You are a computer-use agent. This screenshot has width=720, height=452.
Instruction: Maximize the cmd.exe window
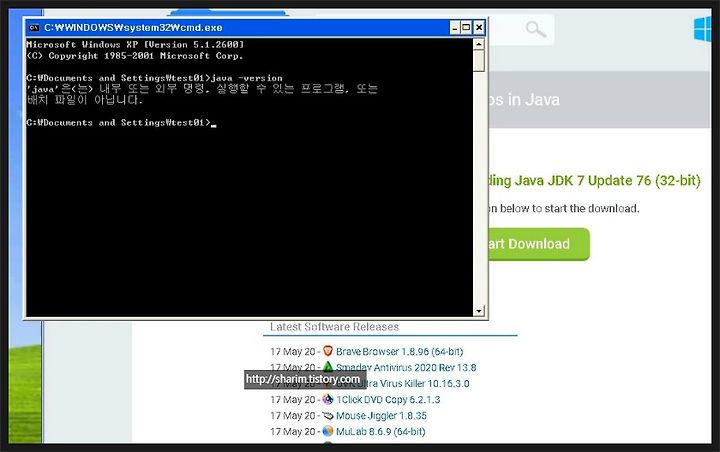[x=466, y=28]
